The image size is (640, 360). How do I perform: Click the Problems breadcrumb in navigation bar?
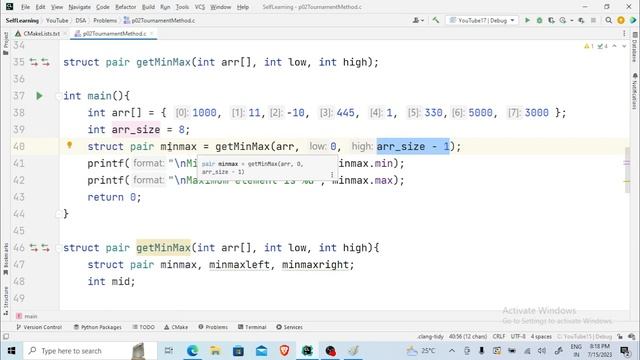click(105, 20)
